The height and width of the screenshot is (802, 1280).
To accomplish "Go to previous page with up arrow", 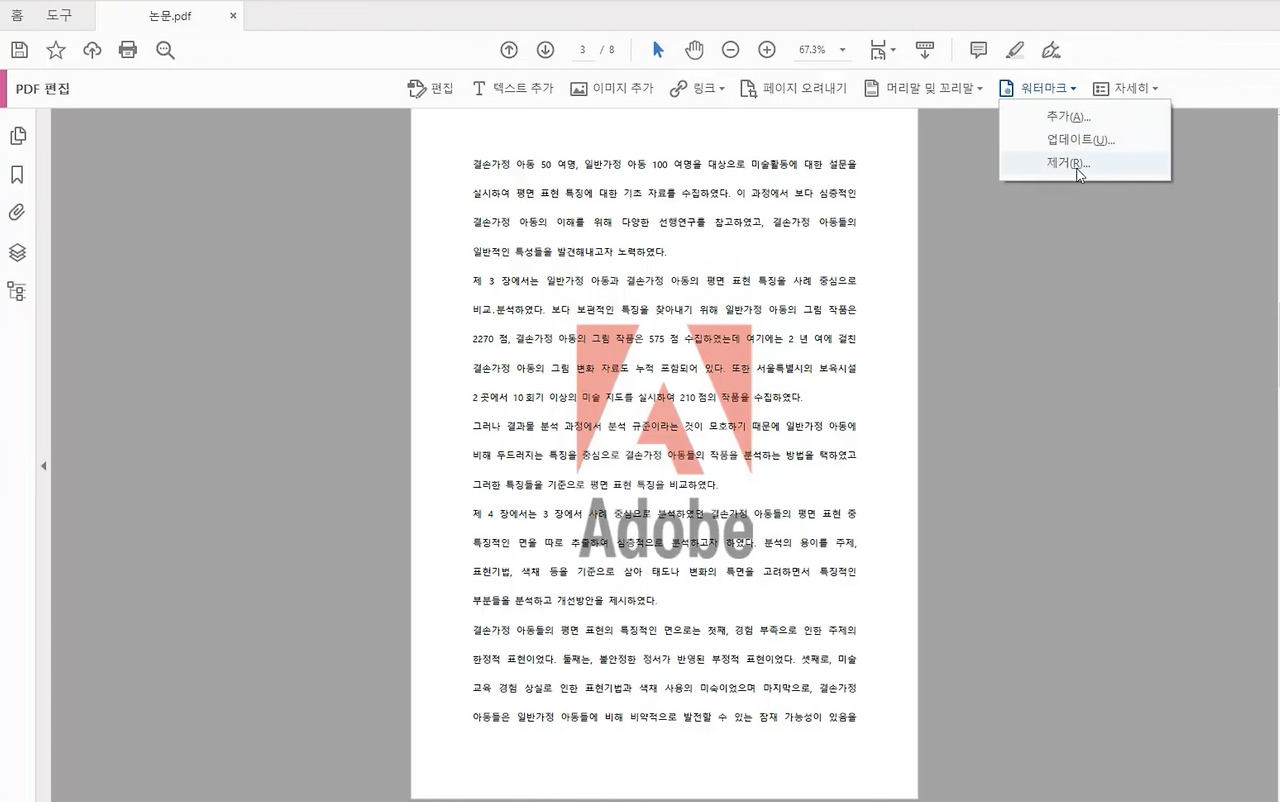I will [x=509, y=50].
